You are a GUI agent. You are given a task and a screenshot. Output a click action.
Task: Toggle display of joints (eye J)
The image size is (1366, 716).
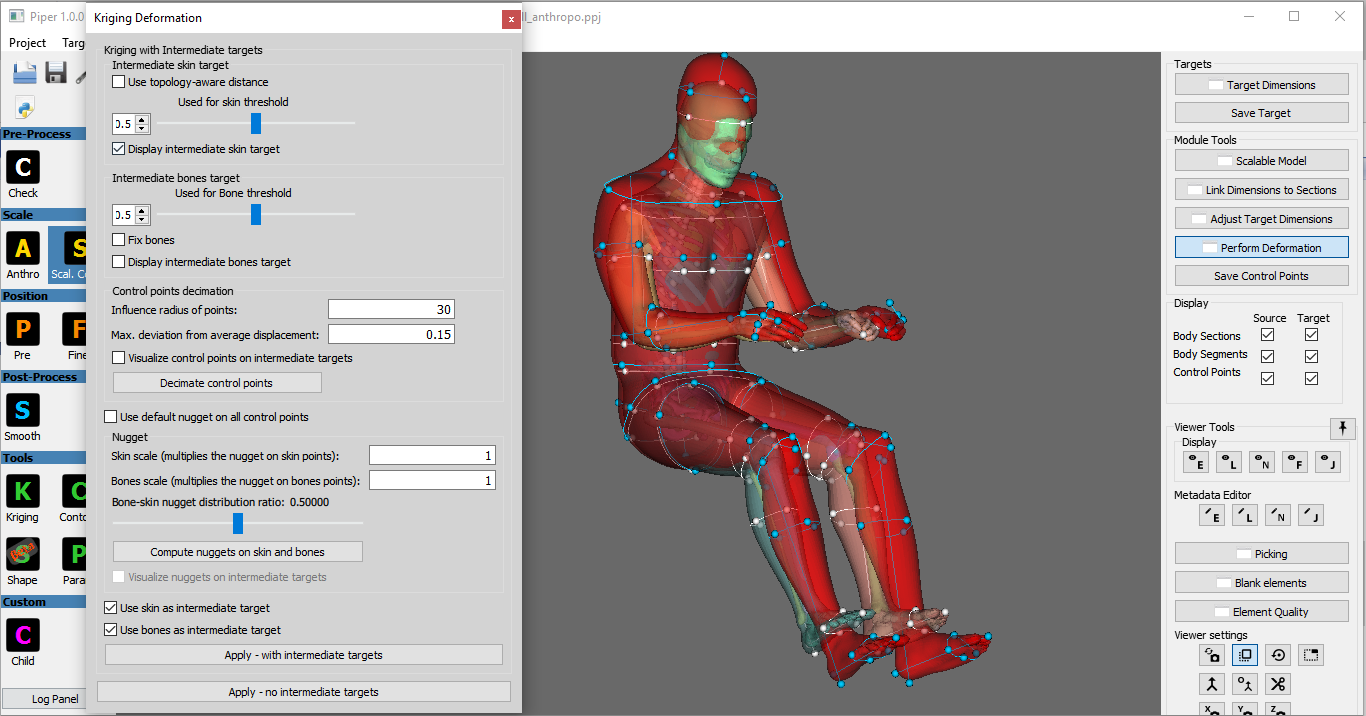coord(1327,462)
